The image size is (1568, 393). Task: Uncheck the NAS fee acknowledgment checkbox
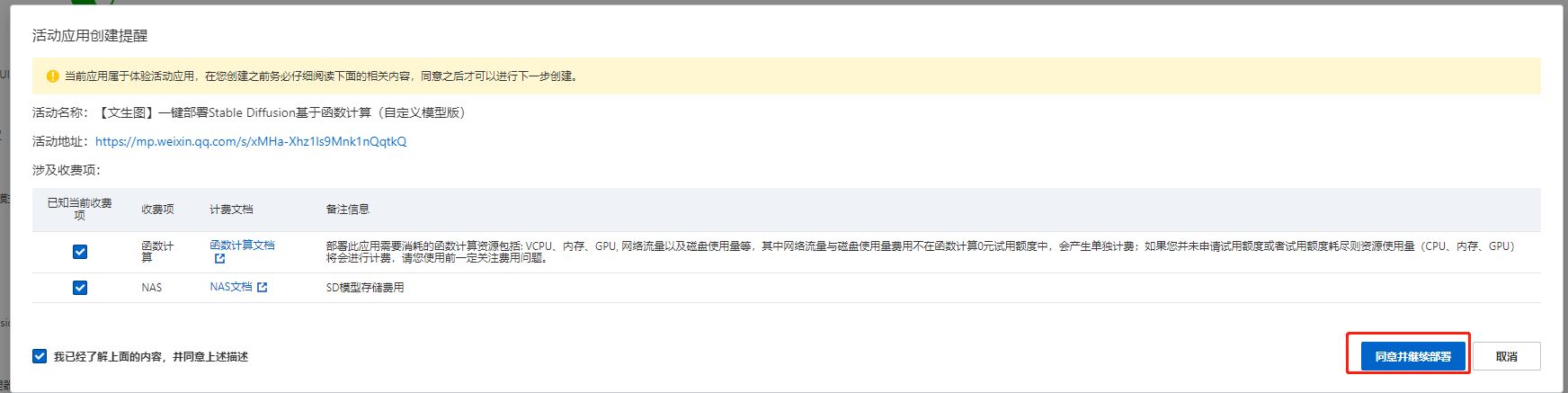pos(80,288)
